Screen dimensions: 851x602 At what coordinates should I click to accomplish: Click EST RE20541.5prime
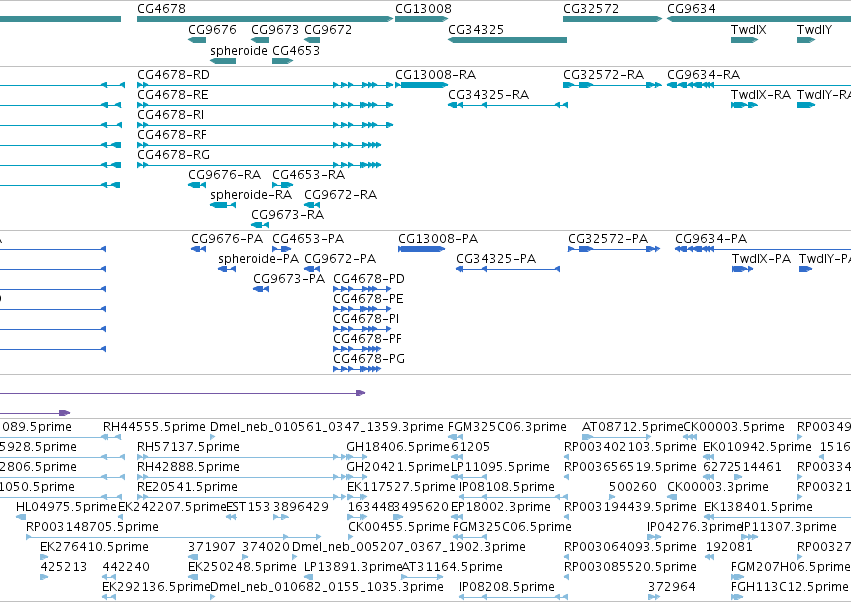tap(187, 487)
